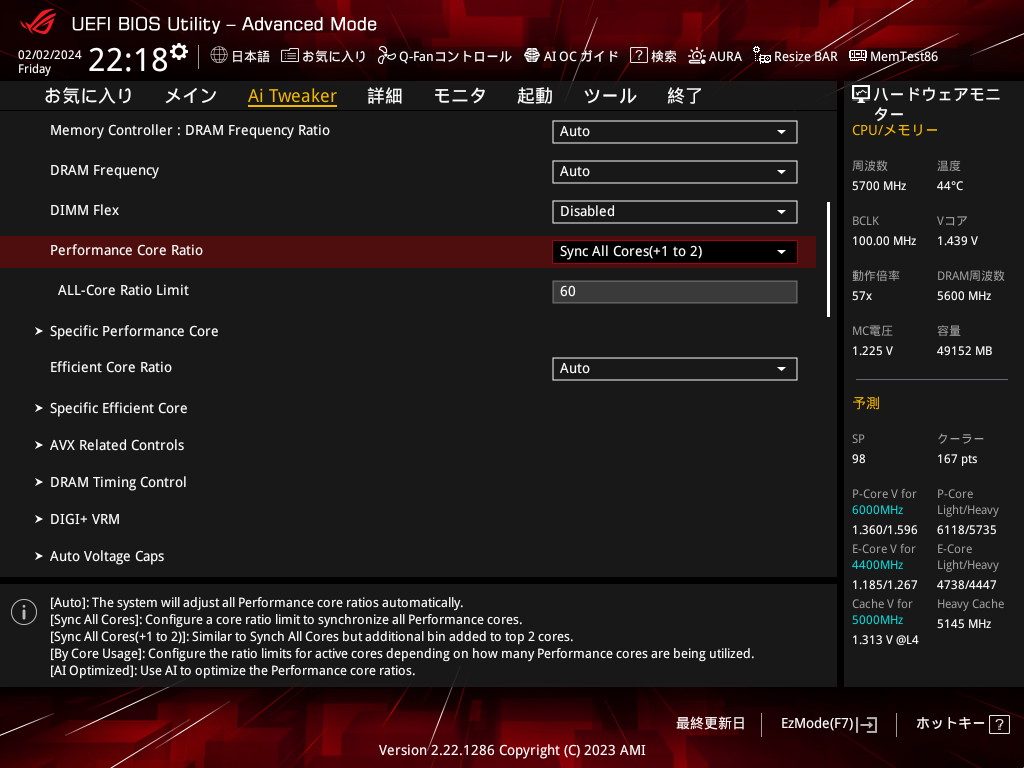This screenshot has width=1024, height=768.
Task: Click the ROG logo icon
Action: [x=38, y=24]
